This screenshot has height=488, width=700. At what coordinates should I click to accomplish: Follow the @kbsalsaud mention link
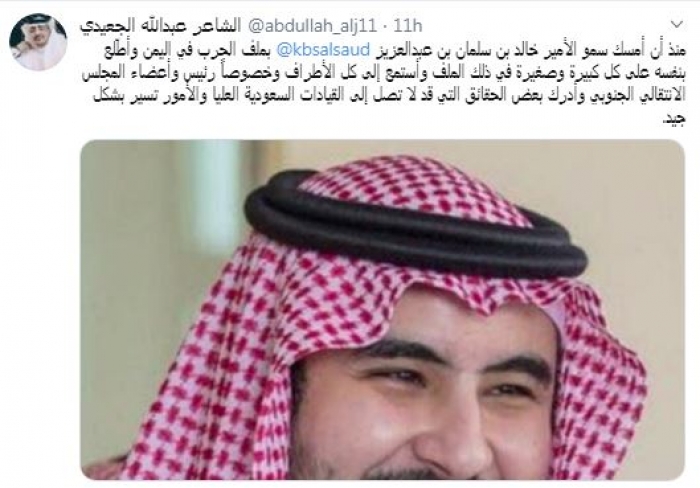(x=324, y=50)
